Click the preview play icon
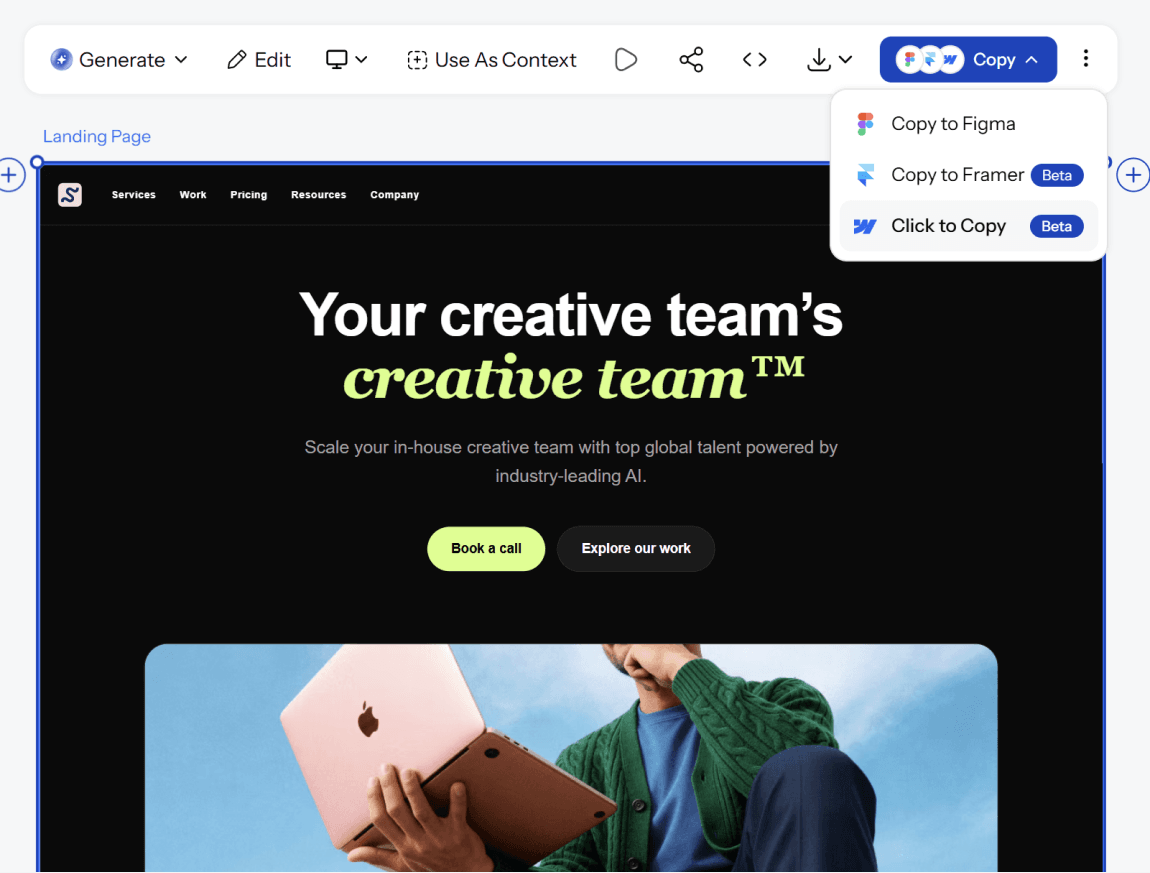The width and height of the screenshot is (1150, 873). tap(626, 59)
